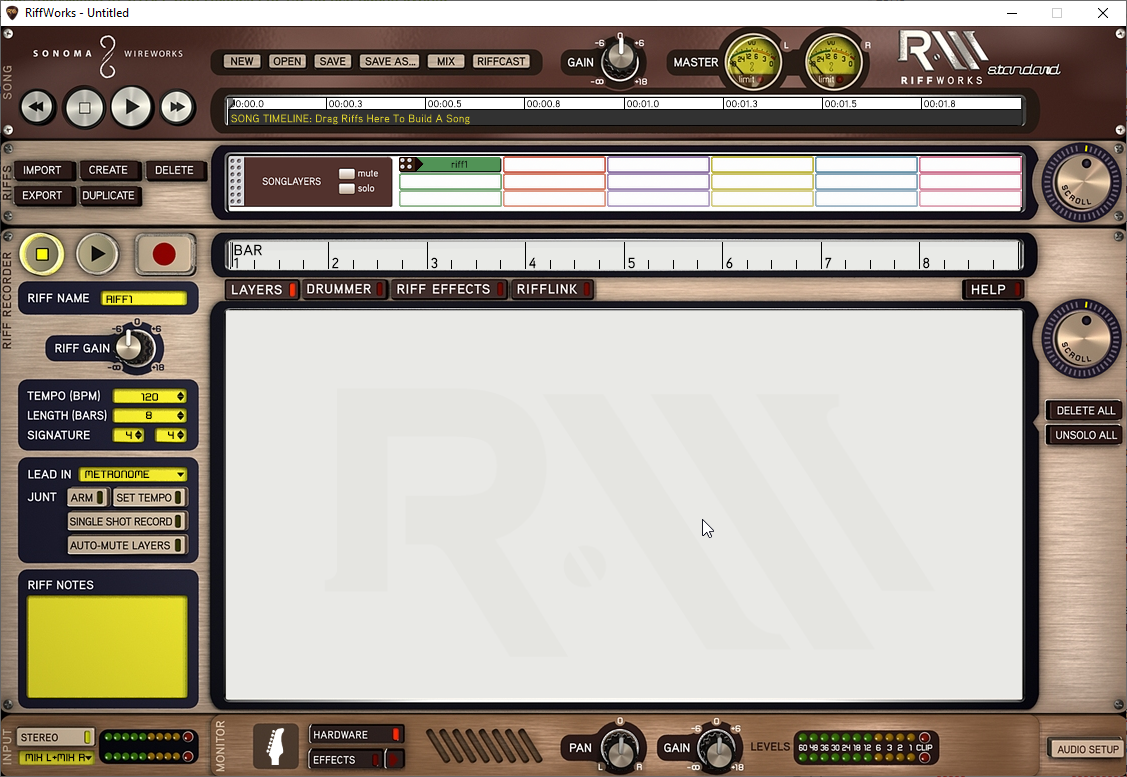Toggle songlayers mute

[x=346, y=173]
